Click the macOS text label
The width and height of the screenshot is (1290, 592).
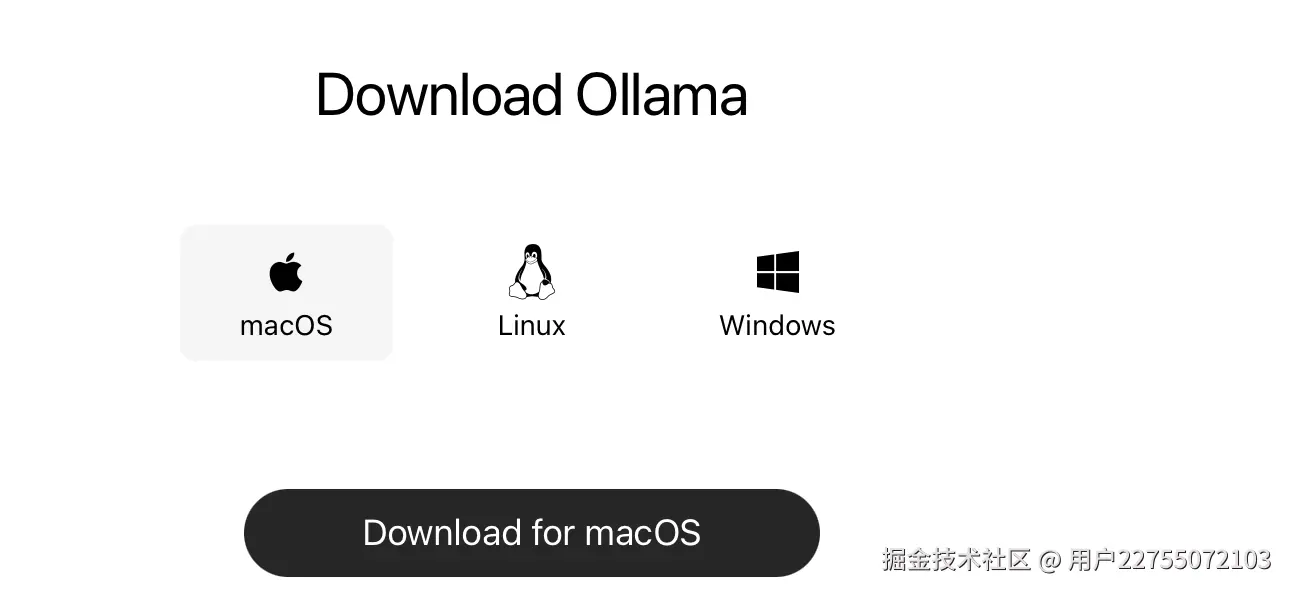286,326
